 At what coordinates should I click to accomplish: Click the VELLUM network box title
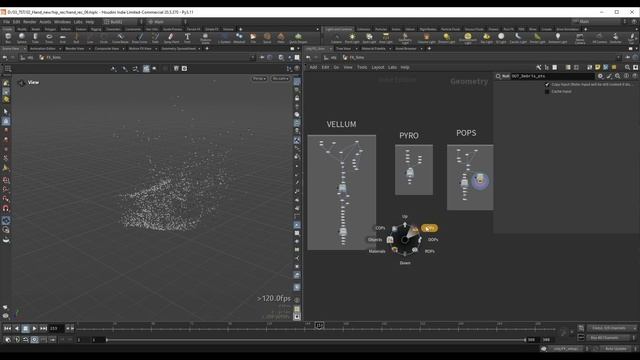coord(341,124)
